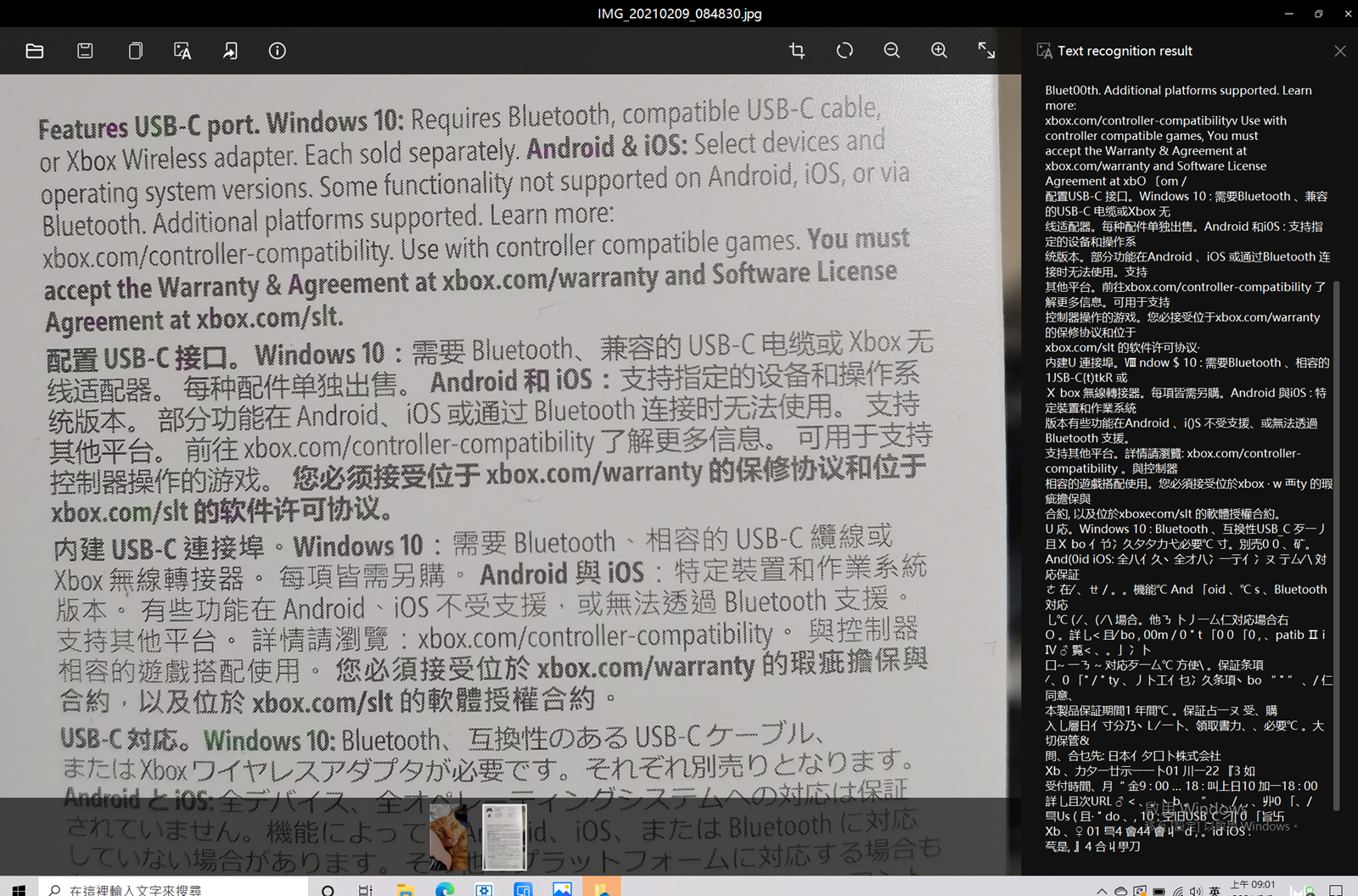Image resolution: width=1358 pixels, height=896 pixels.
Task: Open the Windows Start menu
Action: coord(19,889)
